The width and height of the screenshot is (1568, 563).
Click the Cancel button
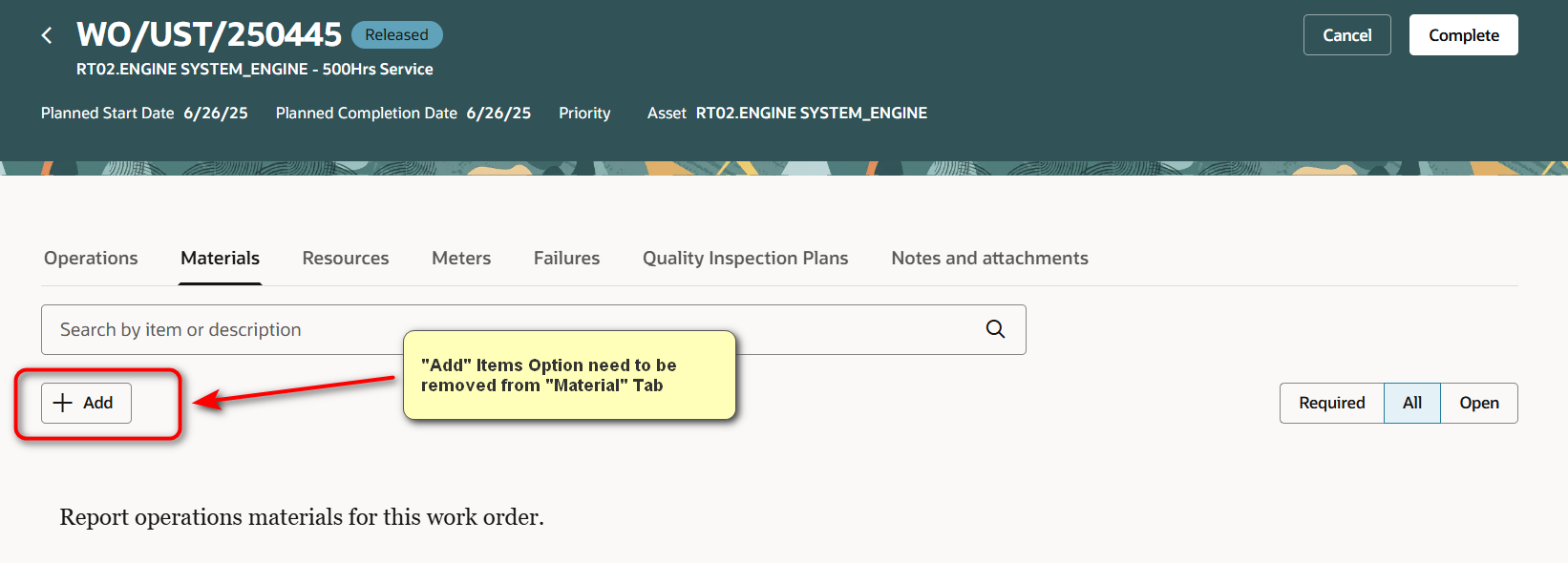coord(1346,34)
